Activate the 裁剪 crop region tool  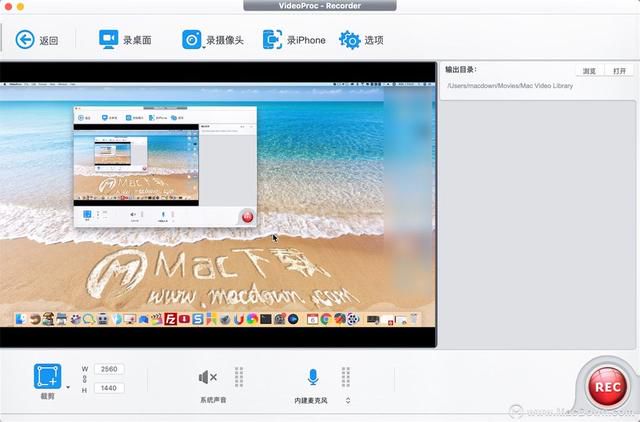click(x=47, y=376)
